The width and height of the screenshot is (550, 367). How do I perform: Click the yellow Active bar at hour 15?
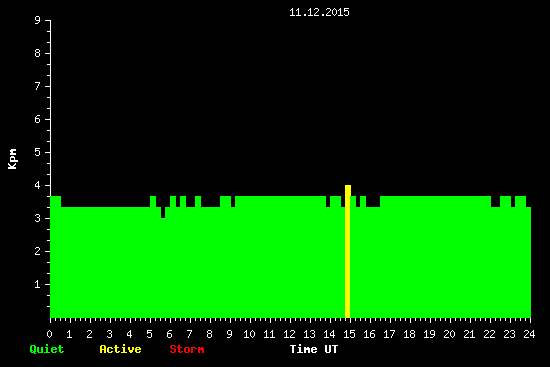tap(348, 251)
